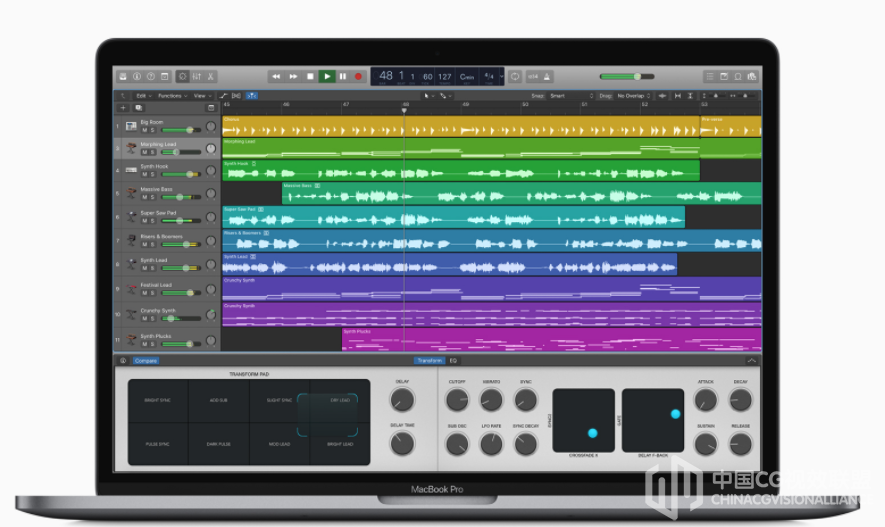Toggle the Smart Controls button
The image size is (885, 527).
[x=182, y=77]
